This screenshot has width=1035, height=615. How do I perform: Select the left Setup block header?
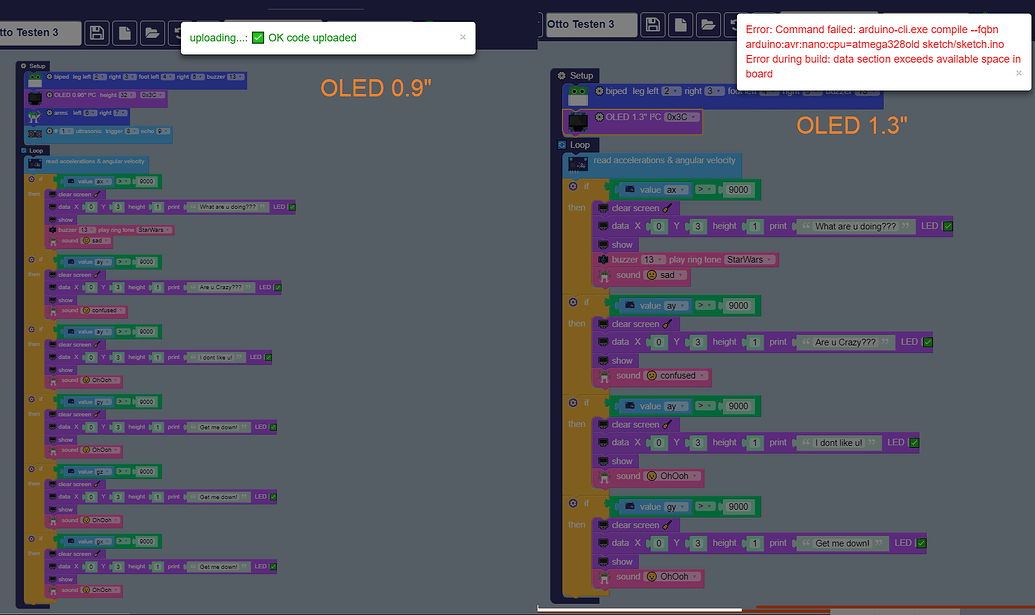point(33,66)
